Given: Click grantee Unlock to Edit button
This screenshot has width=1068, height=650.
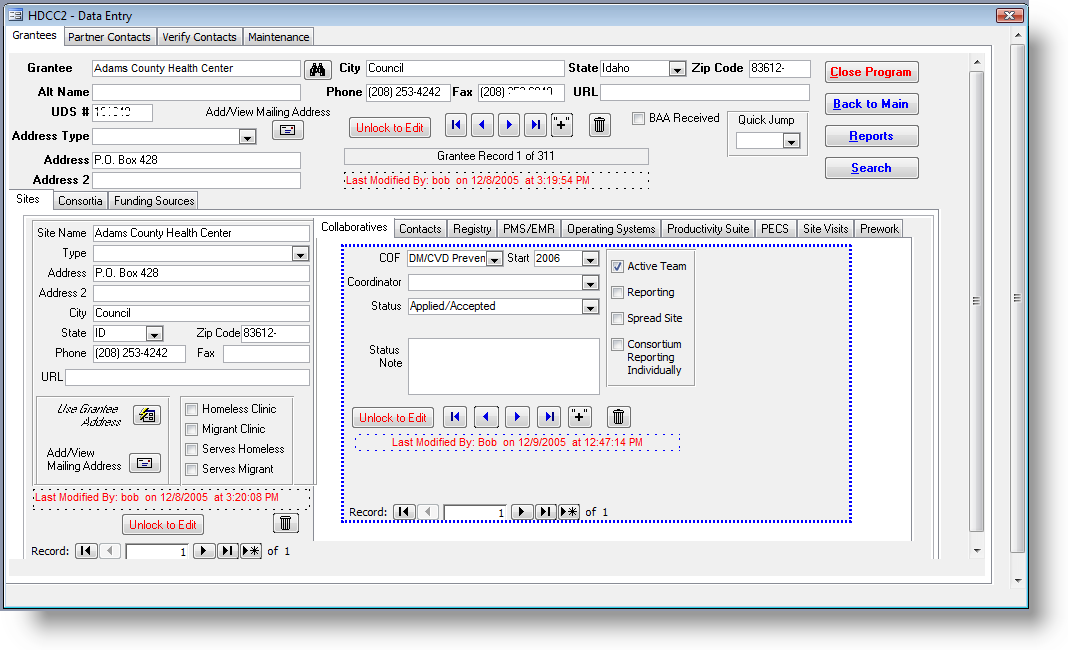Looking at the screenshot, I should pos(390,127).
